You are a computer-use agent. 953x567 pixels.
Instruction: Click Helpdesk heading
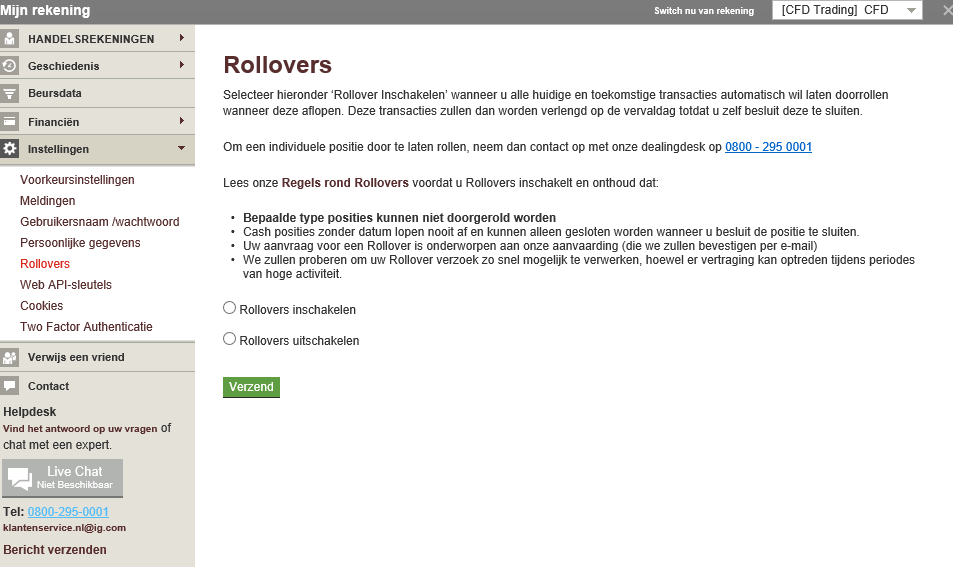(x=29, y=411)
